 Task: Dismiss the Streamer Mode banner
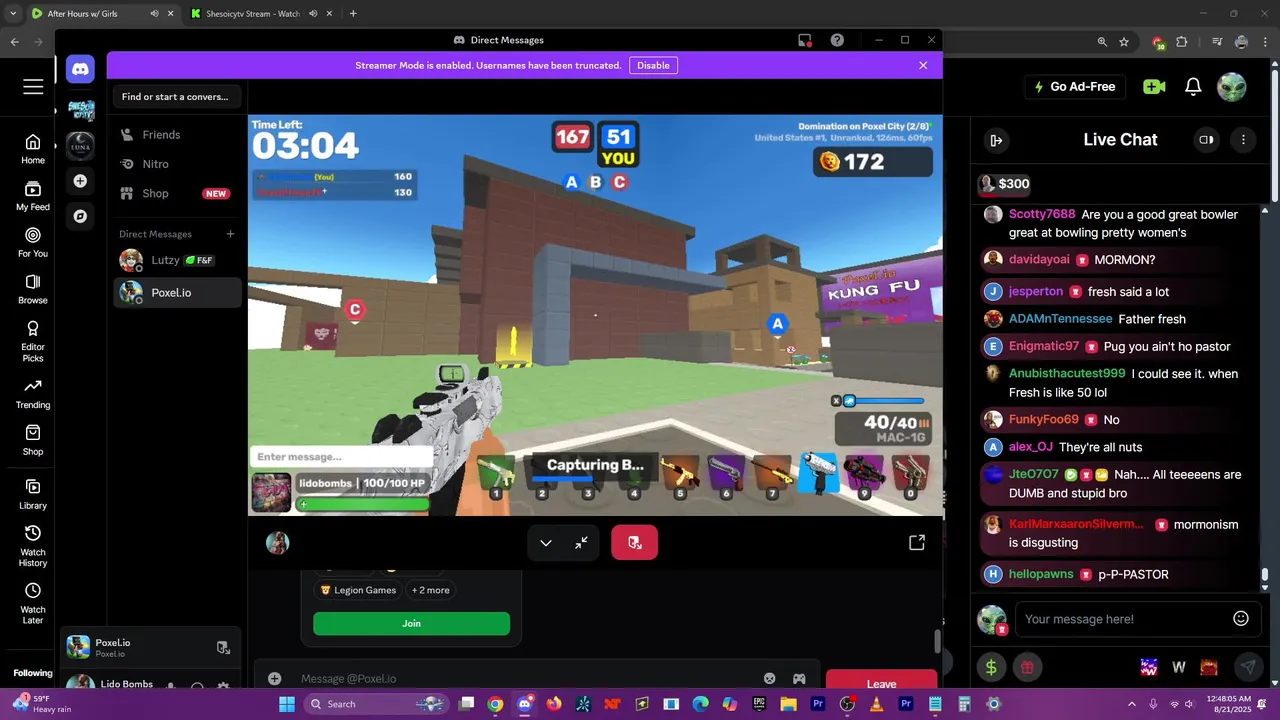[923, 65]
